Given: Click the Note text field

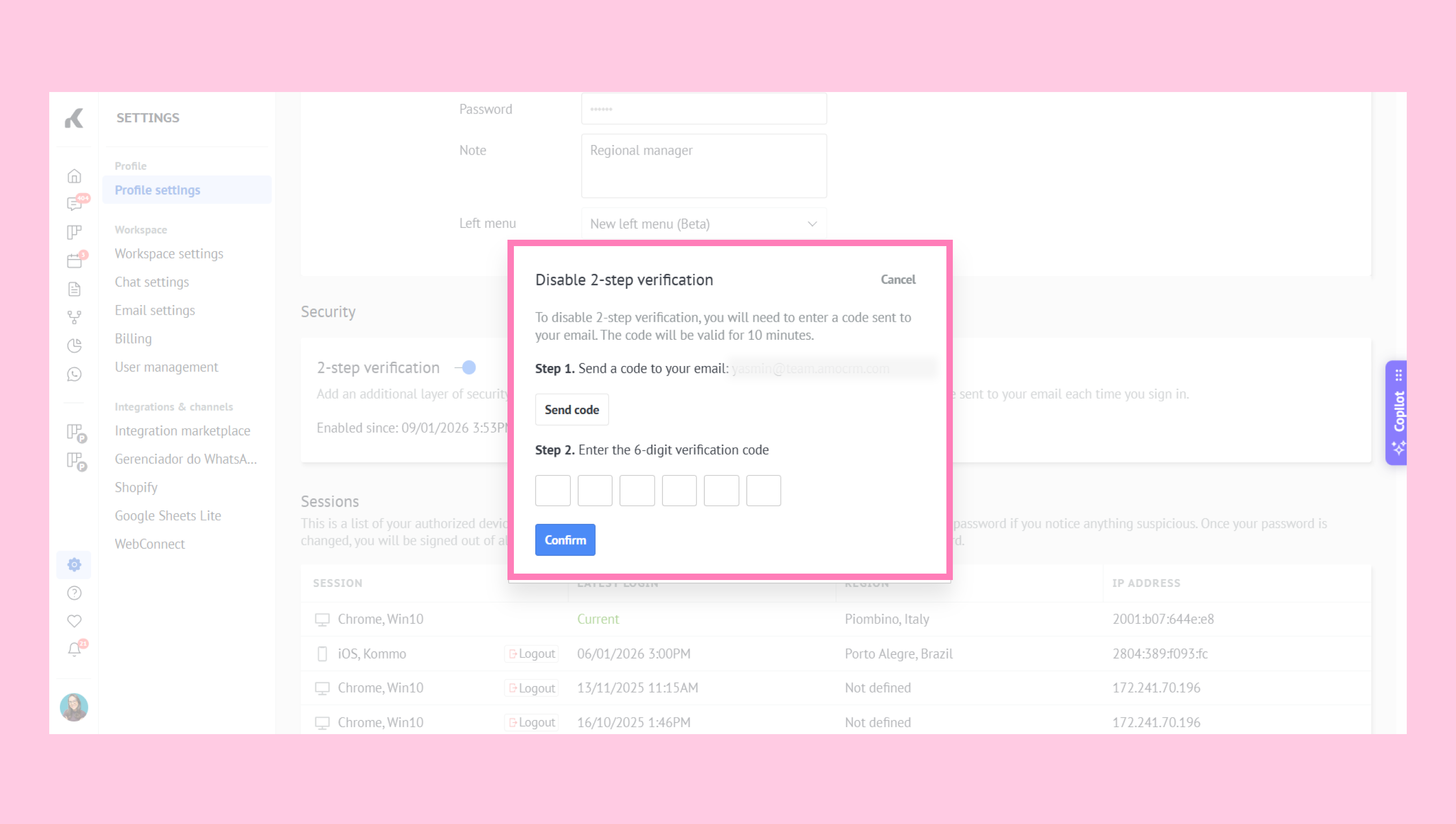Looking at the screenshot, I should coord(704,166).
